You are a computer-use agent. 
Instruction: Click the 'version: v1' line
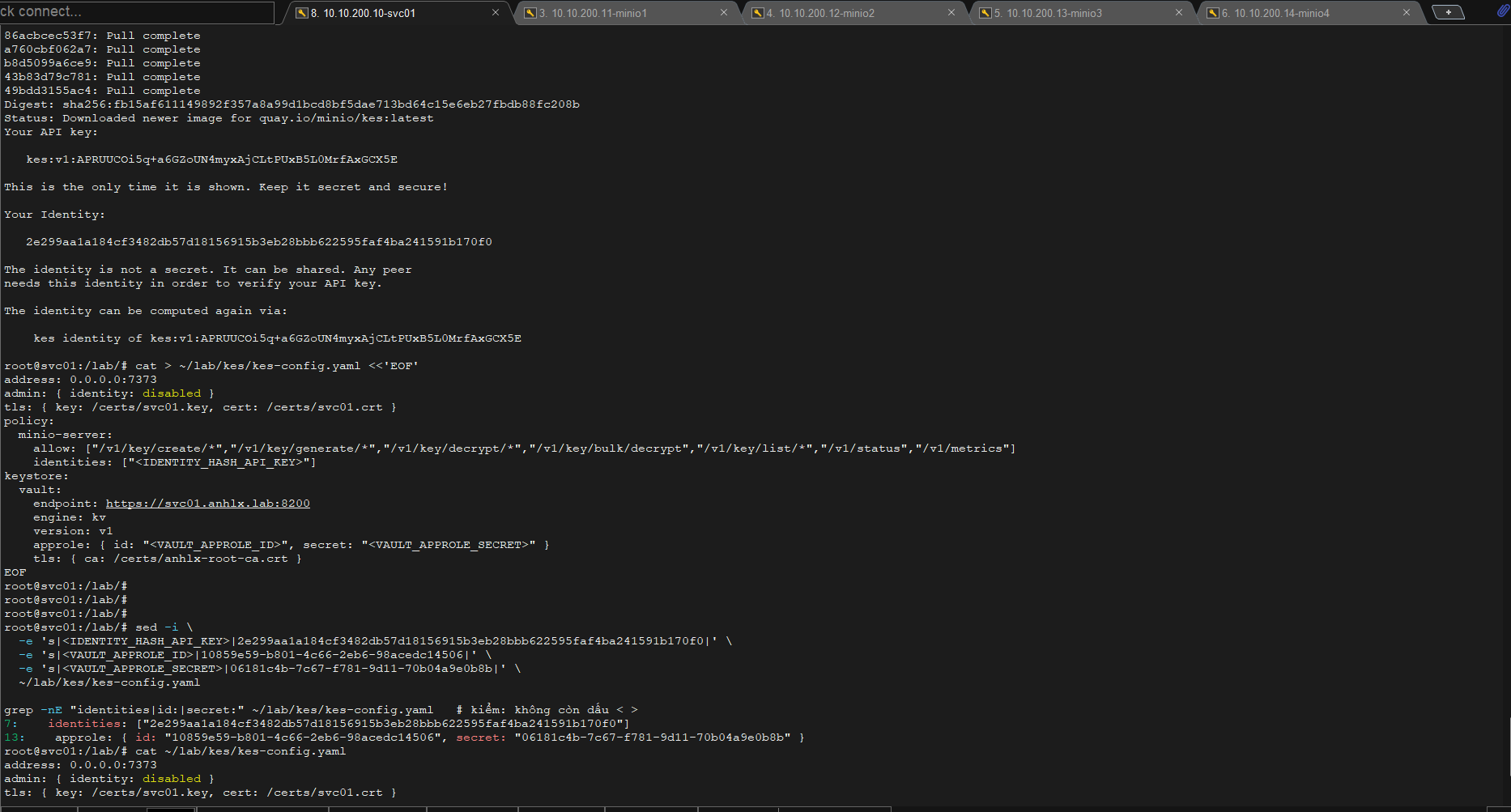click(73, 531)
